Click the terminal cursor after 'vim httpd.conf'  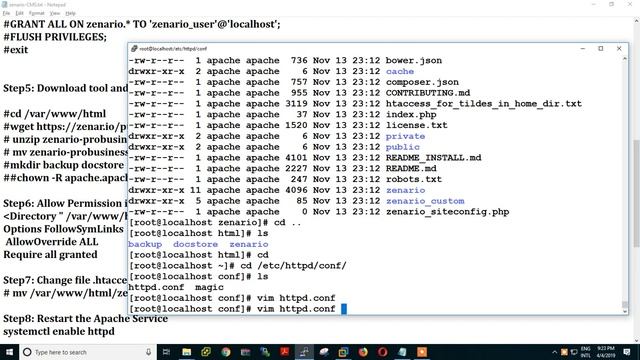344,309
